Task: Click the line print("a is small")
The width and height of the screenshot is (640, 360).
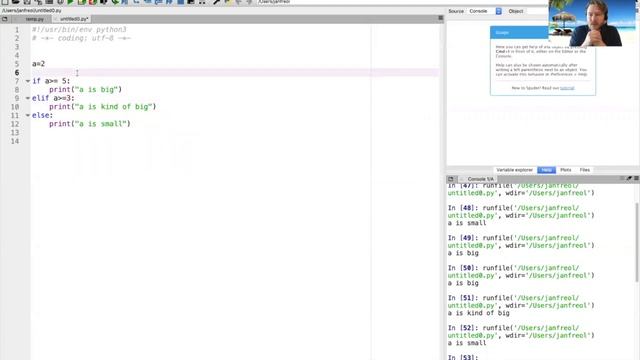Action: point(90,124)
